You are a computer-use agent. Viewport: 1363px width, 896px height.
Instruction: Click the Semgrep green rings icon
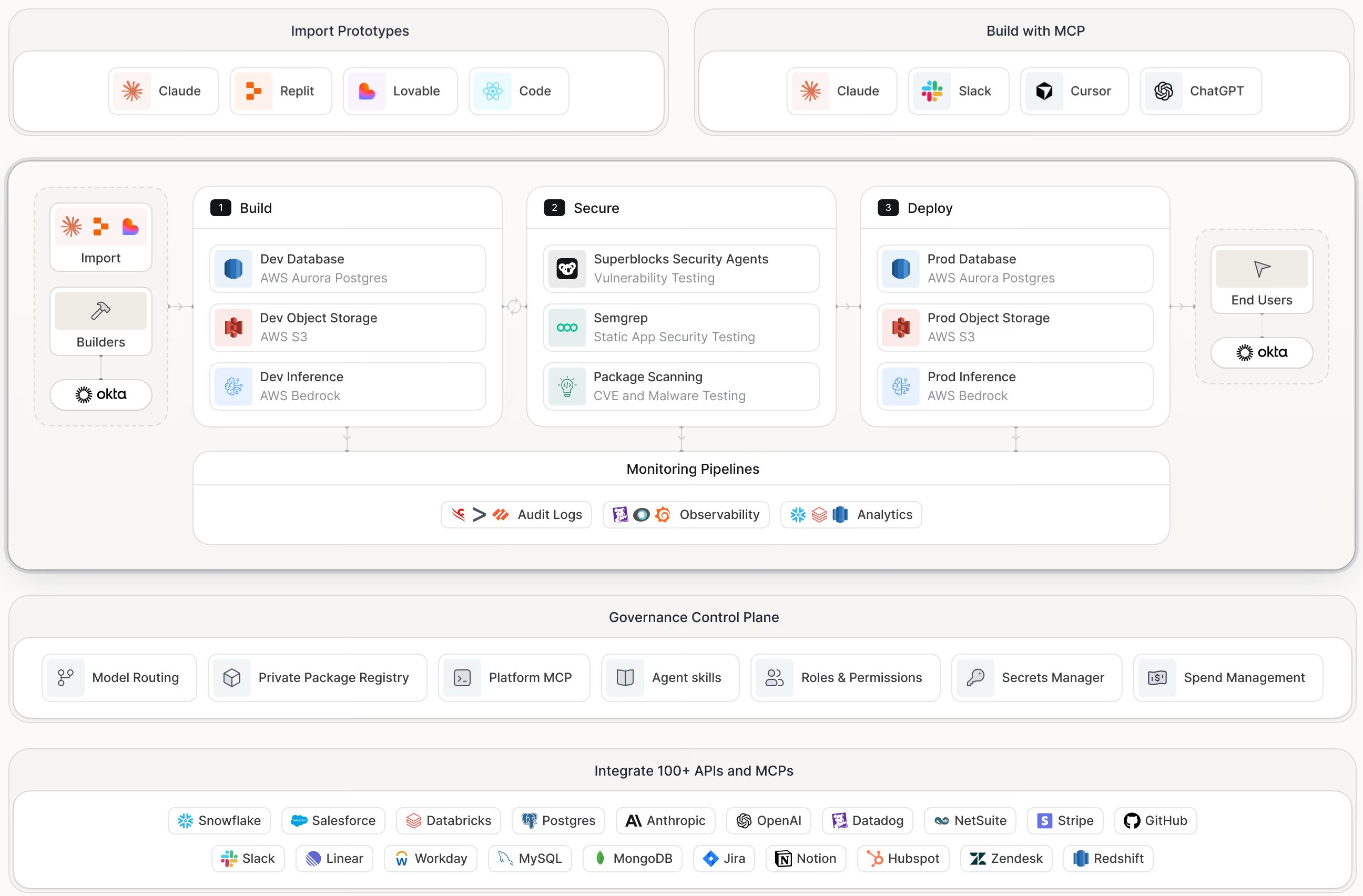(567, 328)
